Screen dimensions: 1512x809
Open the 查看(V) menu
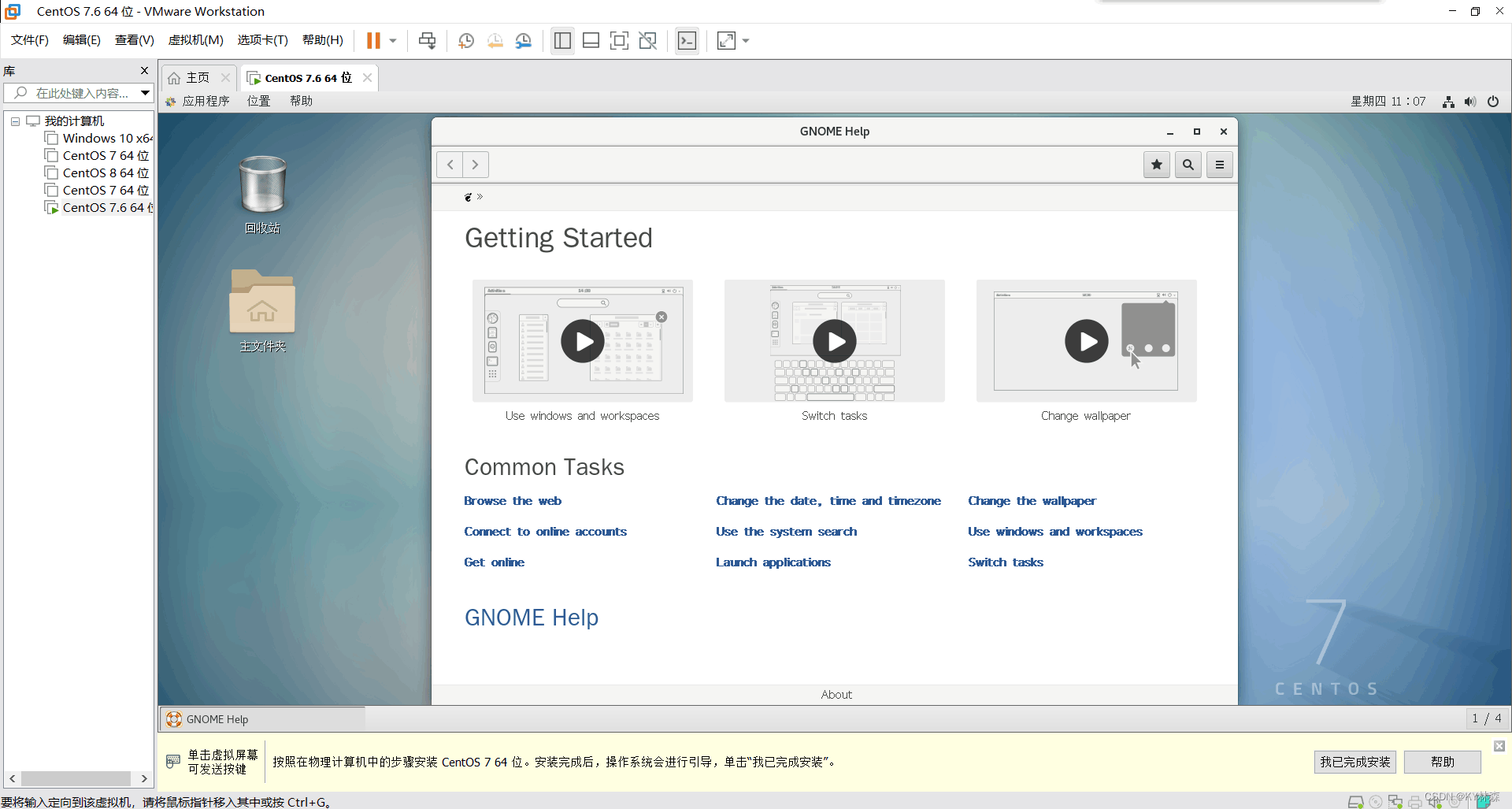click(x=135, y=40)
